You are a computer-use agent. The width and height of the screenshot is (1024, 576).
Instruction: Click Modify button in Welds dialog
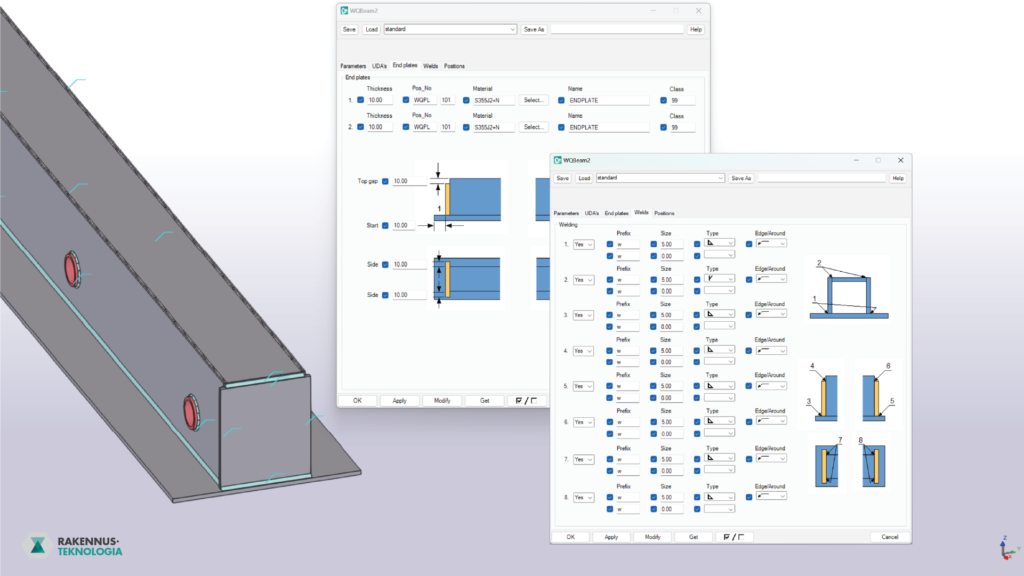pos(652,537)
